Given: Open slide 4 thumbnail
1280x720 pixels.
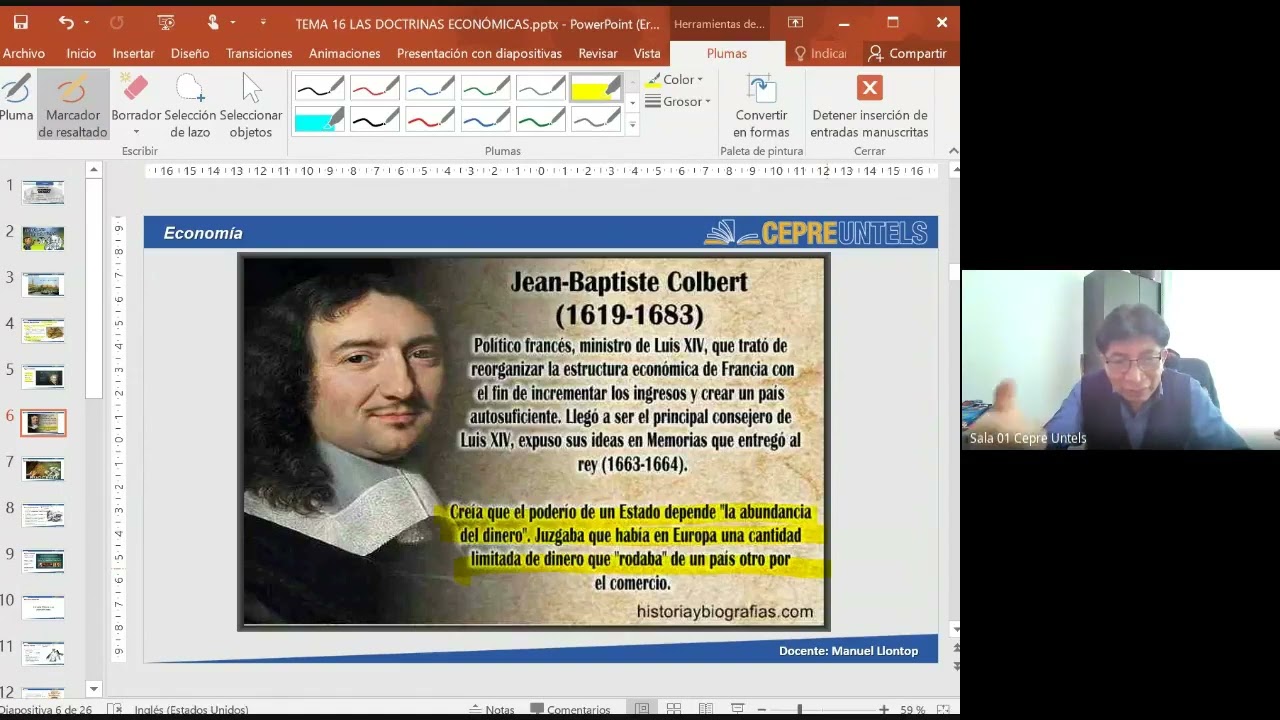Looking at the screenshot, I should pyautogui.click(x=43, y=330).
